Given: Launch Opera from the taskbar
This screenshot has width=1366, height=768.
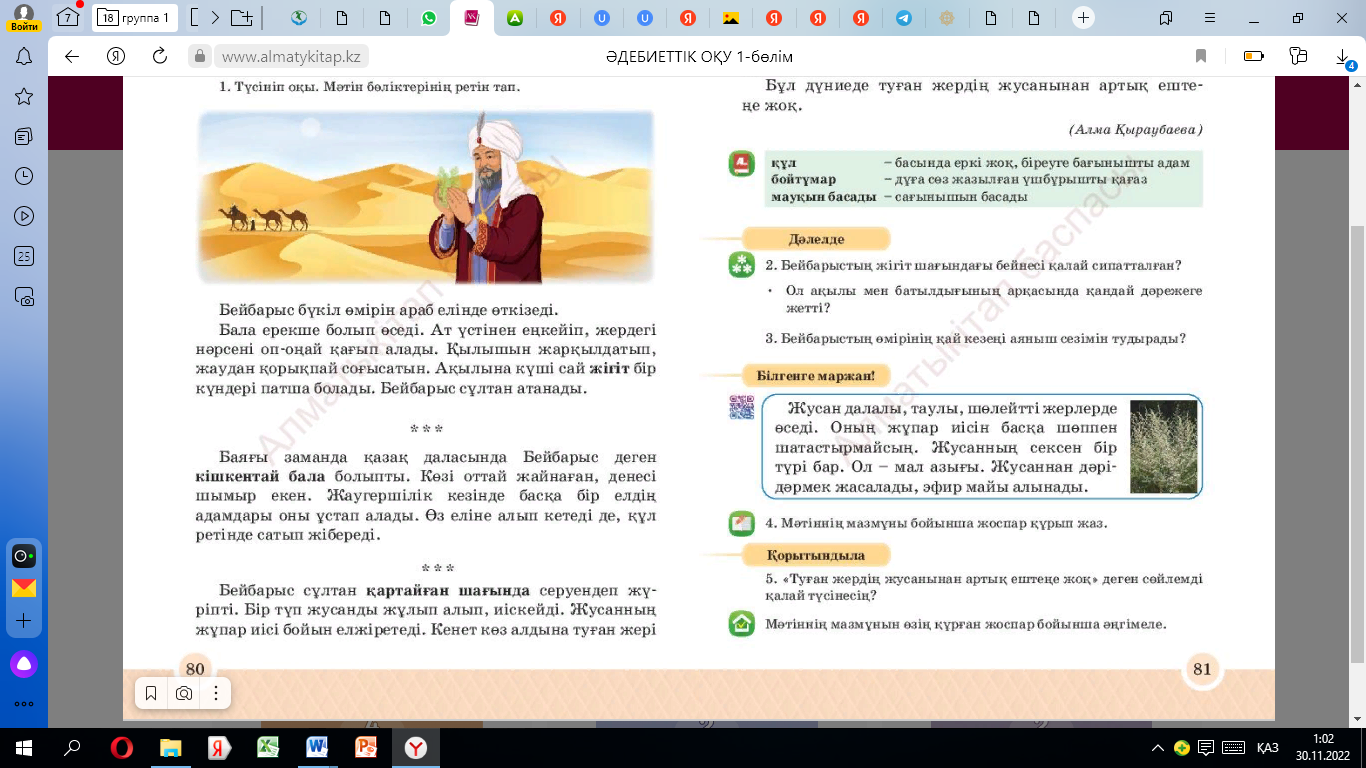Looking at the screenshot, I should [x=122, y=747].
